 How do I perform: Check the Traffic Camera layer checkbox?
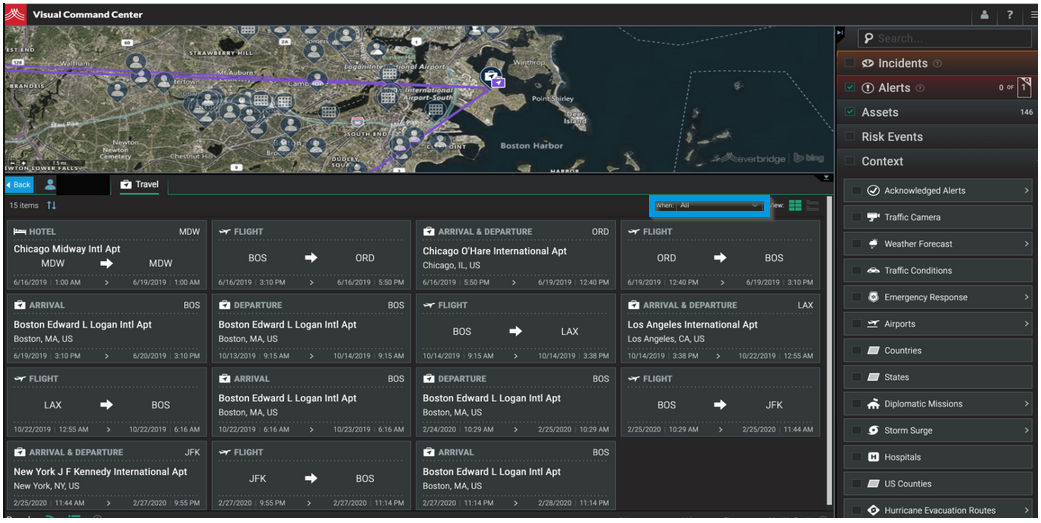pos(856,217)
